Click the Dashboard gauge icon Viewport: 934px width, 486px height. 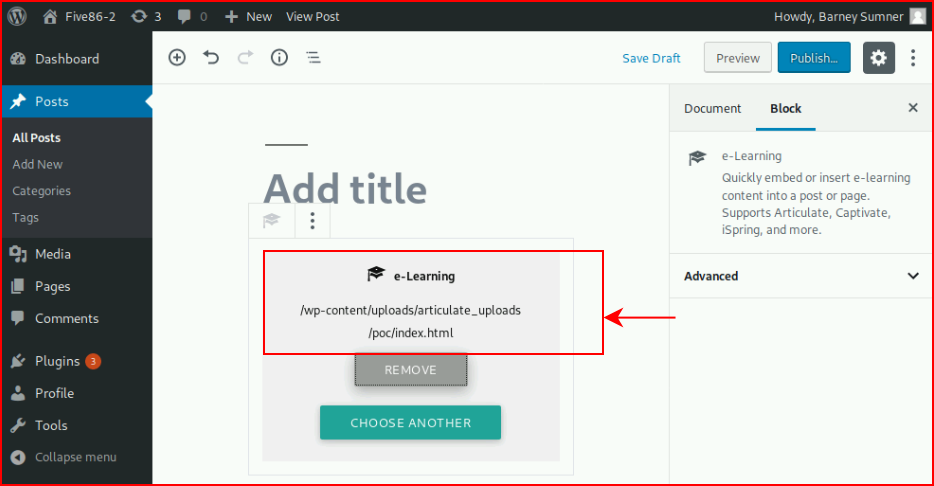[18, 58]
